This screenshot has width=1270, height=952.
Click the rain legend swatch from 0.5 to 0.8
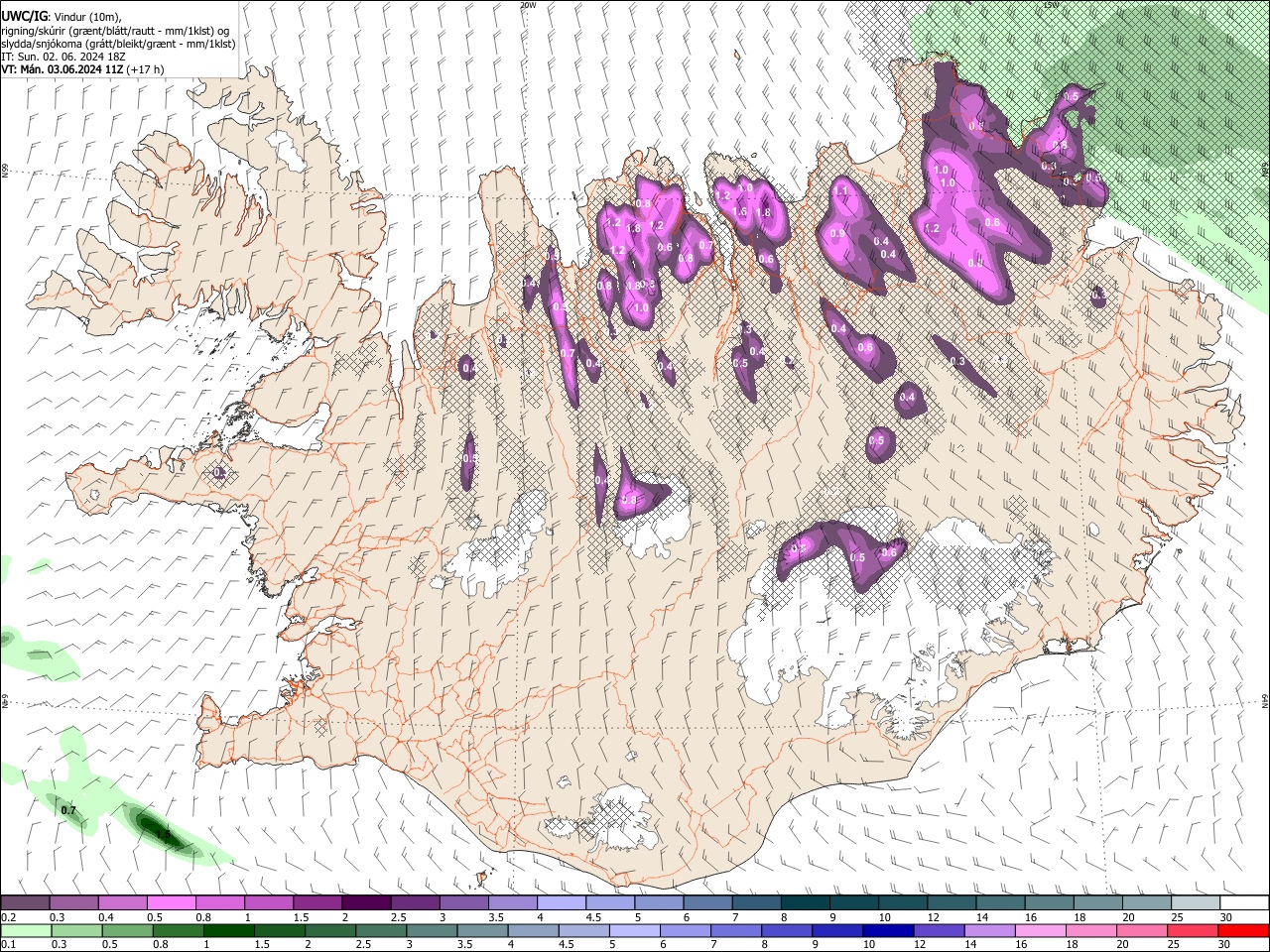pos(127,930)
